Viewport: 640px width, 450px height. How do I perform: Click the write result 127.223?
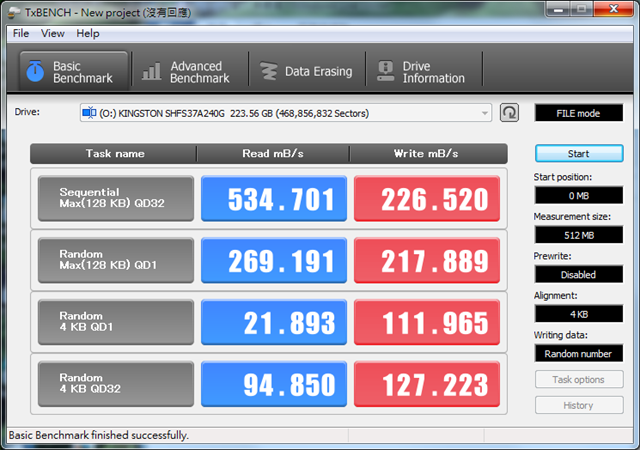click(x=427, y=383)
